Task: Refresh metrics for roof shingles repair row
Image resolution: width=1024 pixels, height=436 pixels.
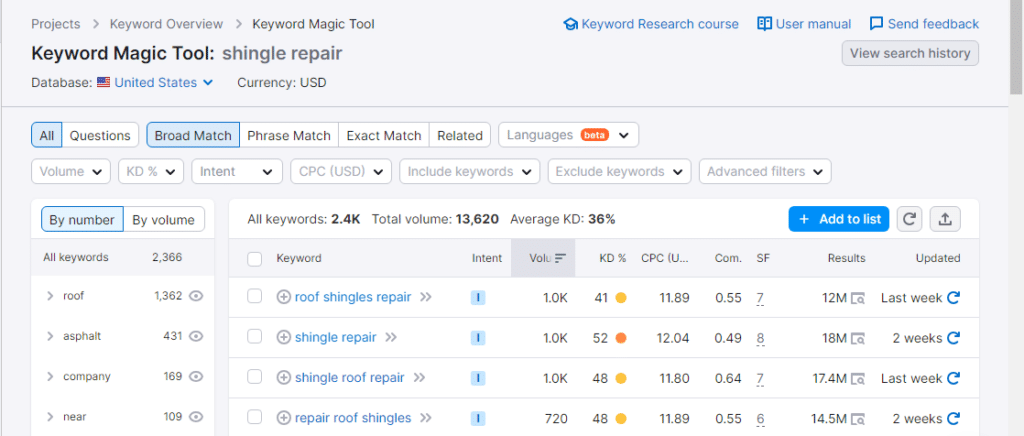Action: click(953, 298)
